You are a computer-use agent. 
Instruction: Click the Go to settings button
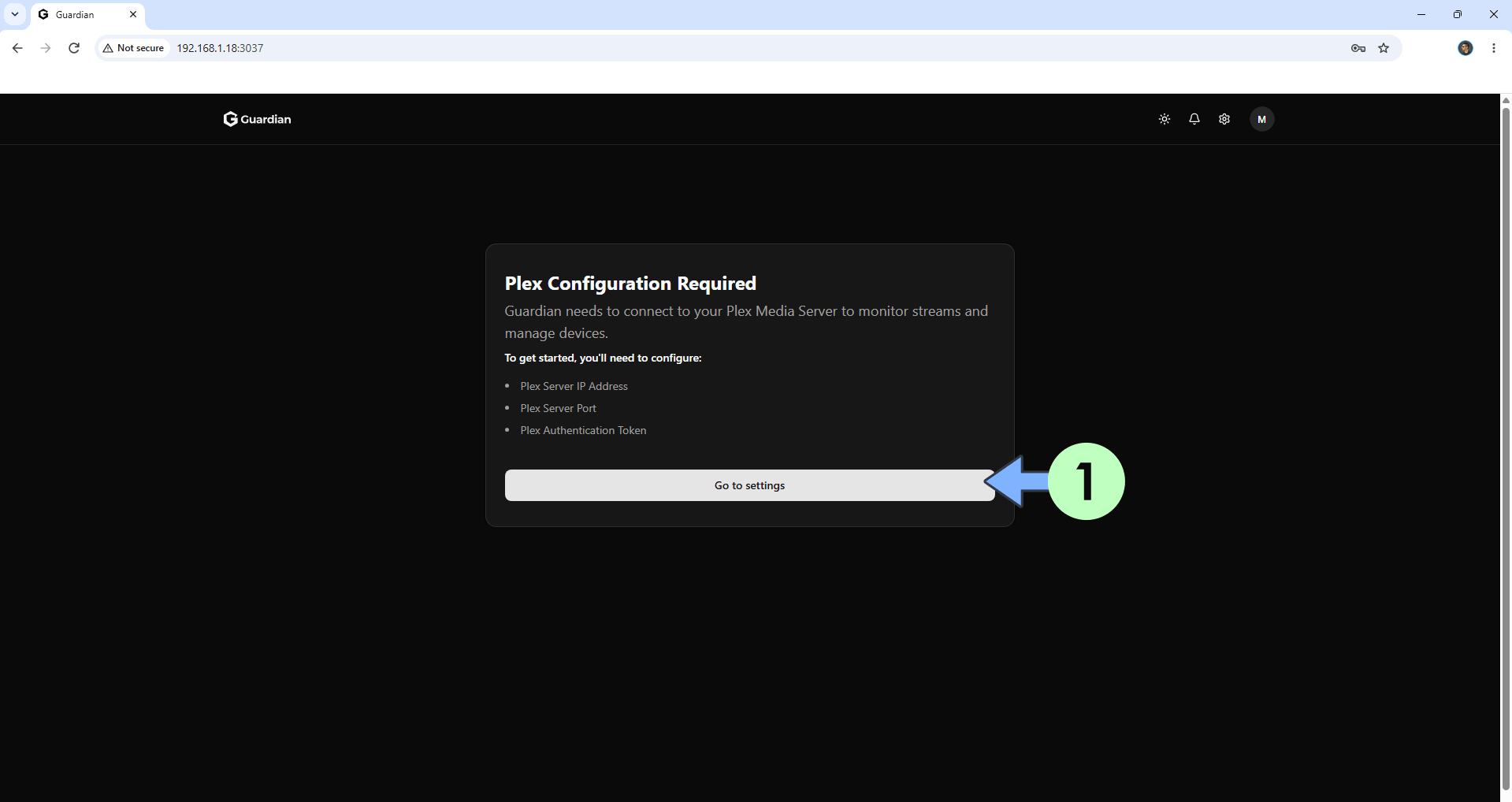click(x=749, y=485)
